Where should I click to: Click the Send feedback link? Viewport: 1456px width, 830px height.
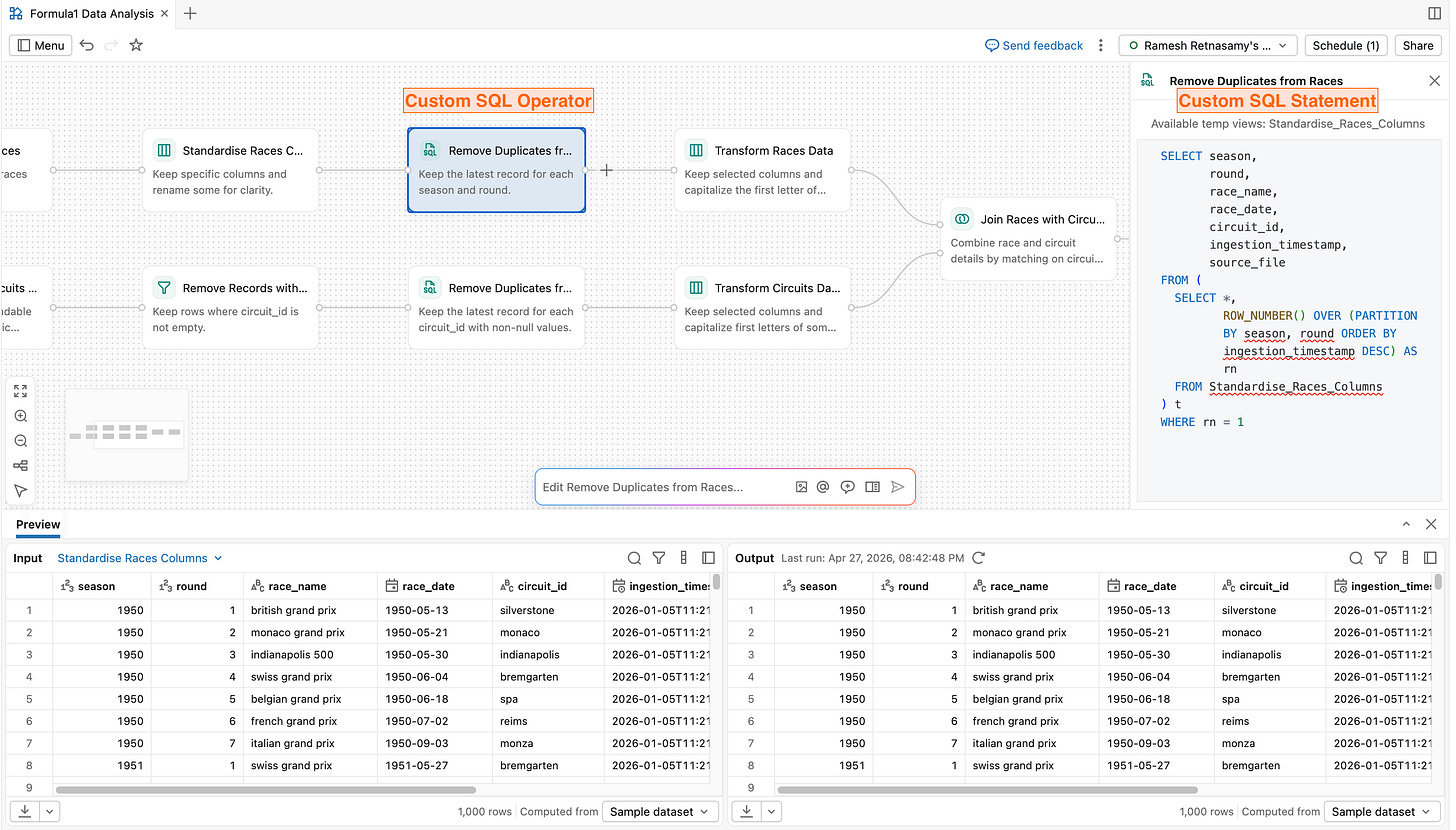pos(1034,45)
